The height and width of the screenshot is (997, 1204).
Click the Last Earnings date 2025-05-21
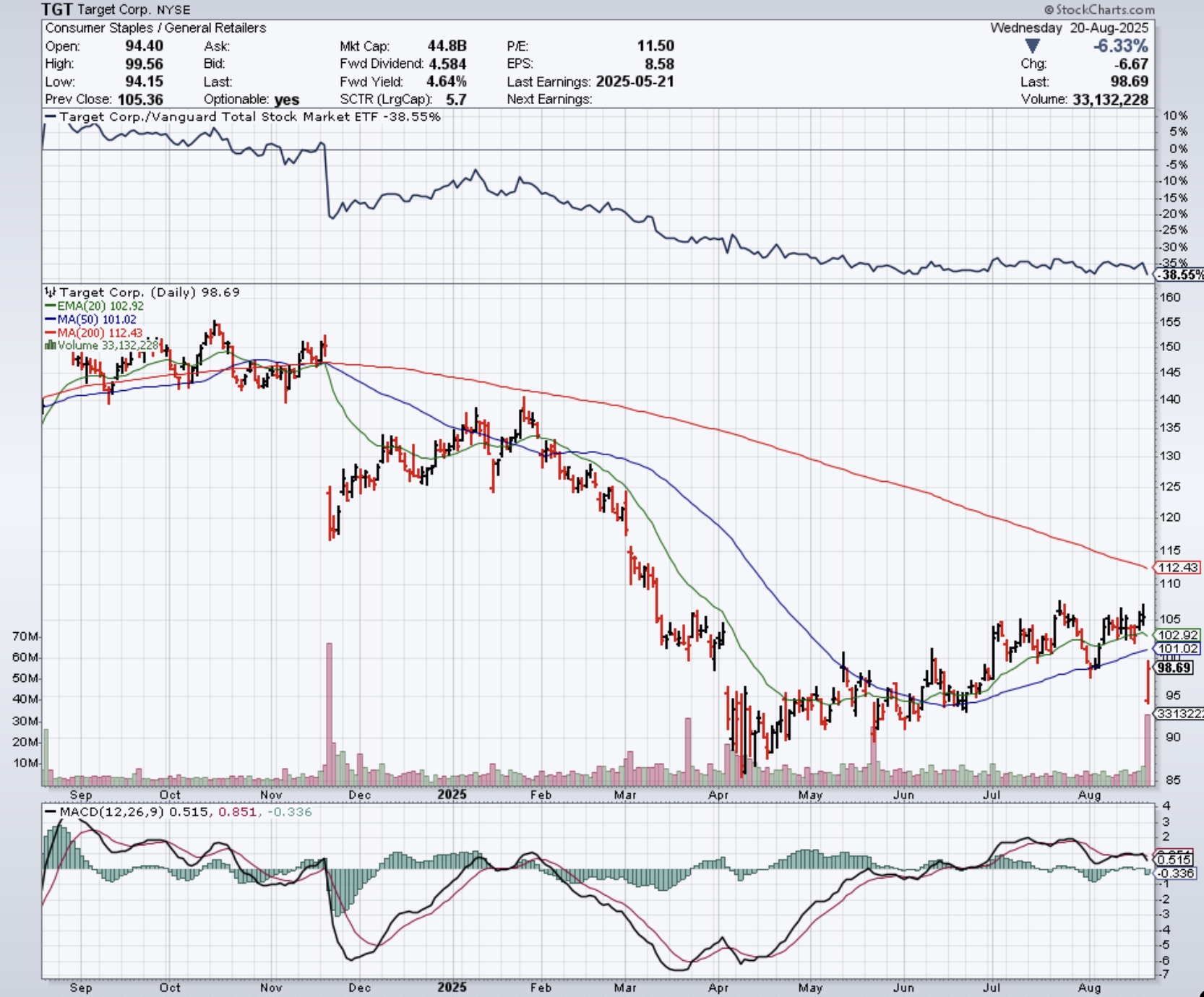(x=635, y=82)
